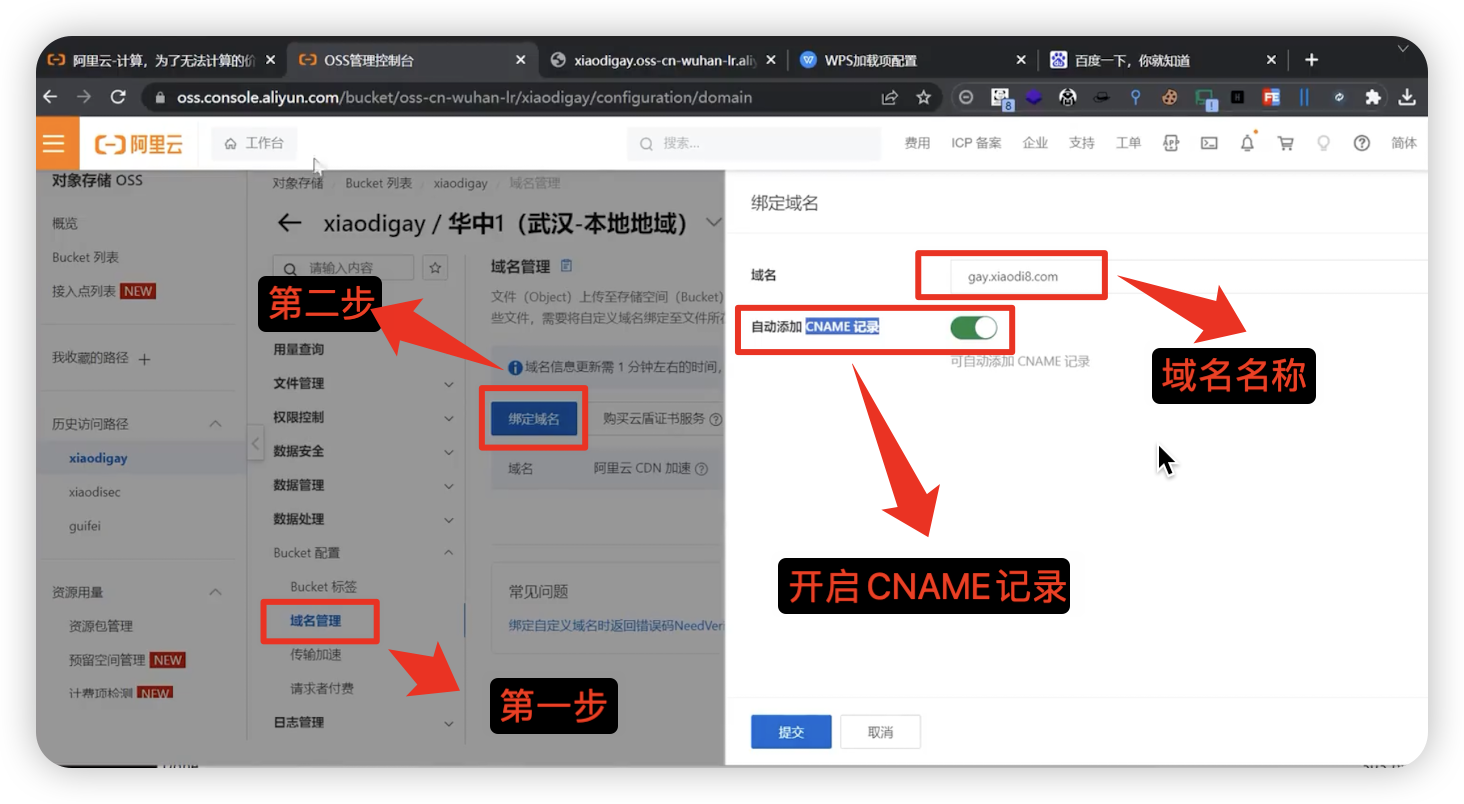Open the ICP 备案 top menu
Screen dimensions: 1464x804
click(x=976, y=143)
